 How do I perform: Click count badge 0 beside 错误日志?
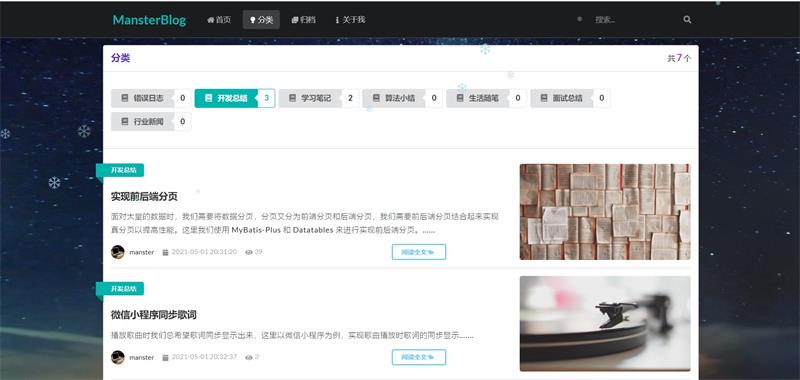(183, 98)
